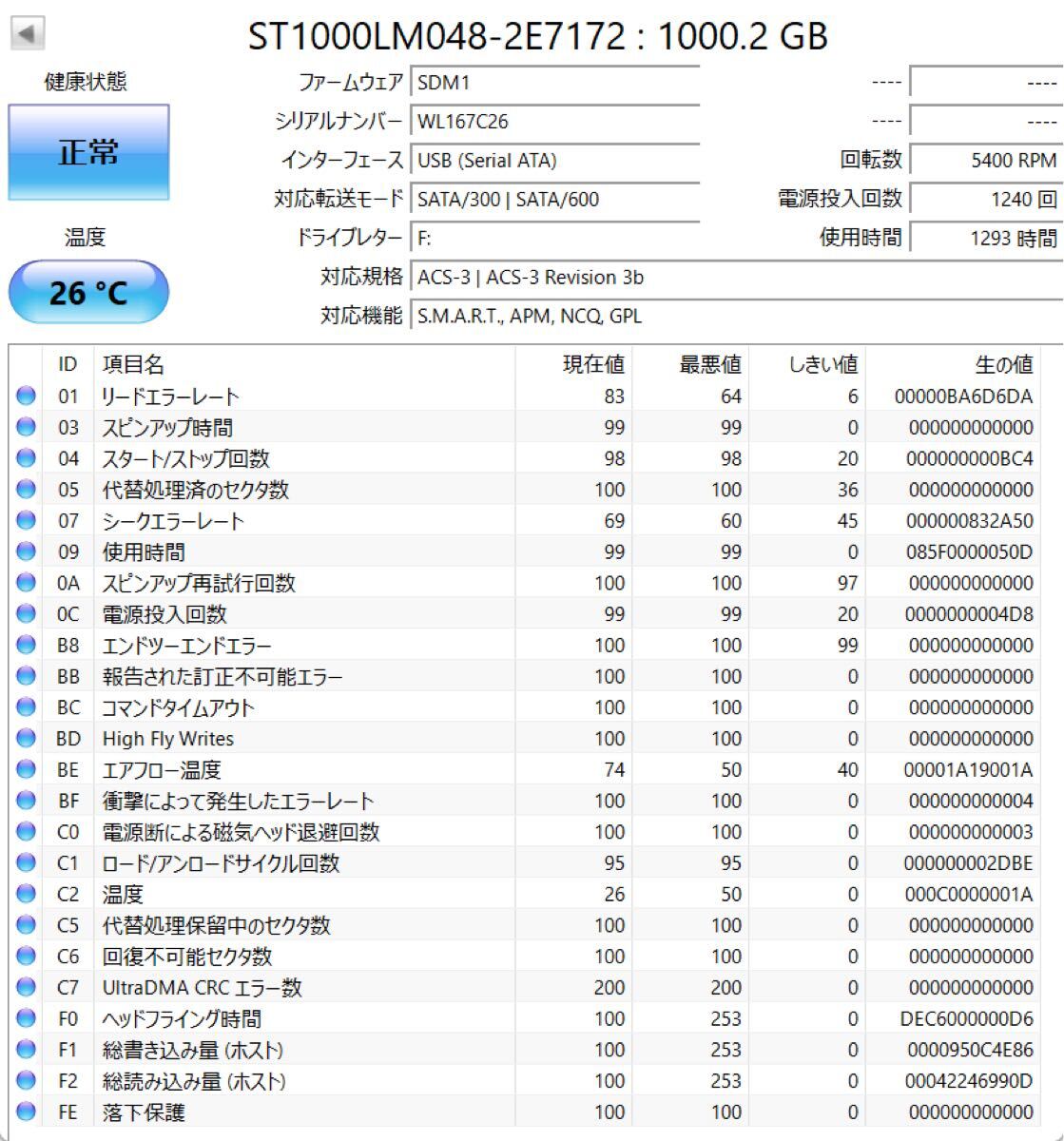Select the rotation rate 5400 RPM field

(x=986, y=161)
